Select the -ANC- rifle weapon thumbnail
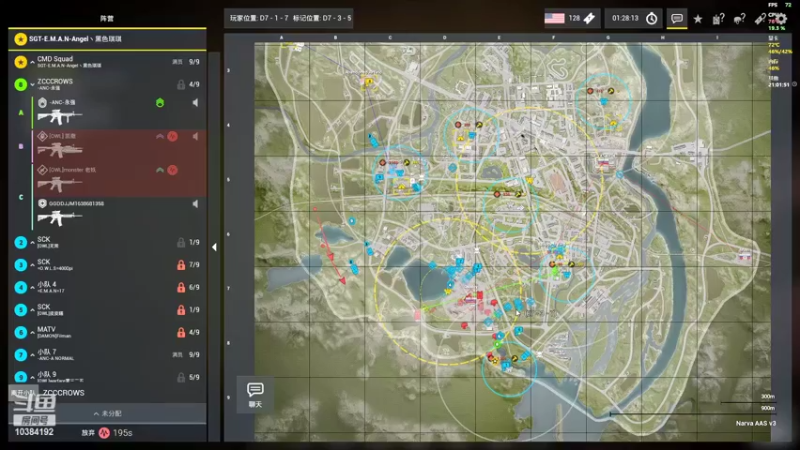 59,117
